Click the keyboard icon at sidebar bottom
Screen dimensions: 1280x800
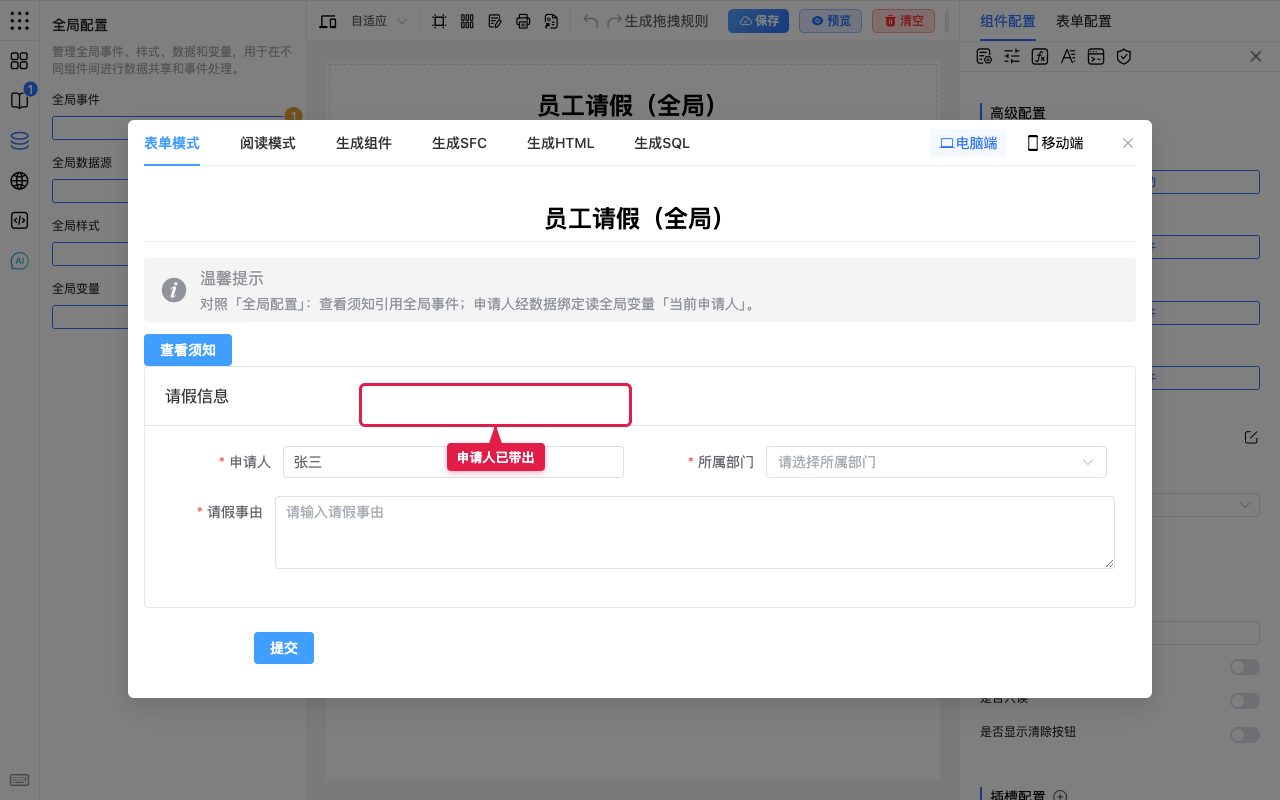point(19,780)
